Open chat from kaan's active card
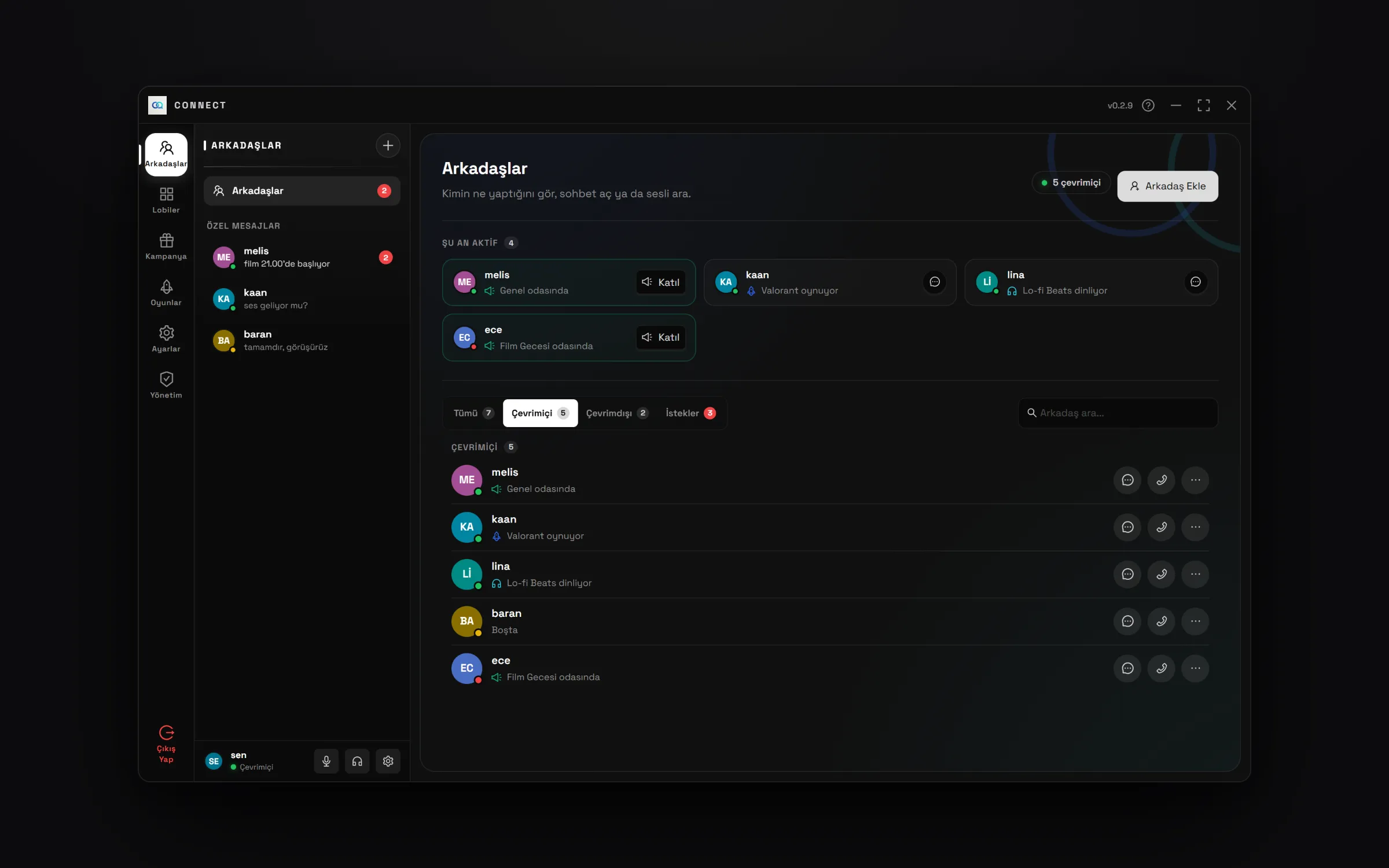Screen dimensions: 1389x868 [x=935, y=282]
